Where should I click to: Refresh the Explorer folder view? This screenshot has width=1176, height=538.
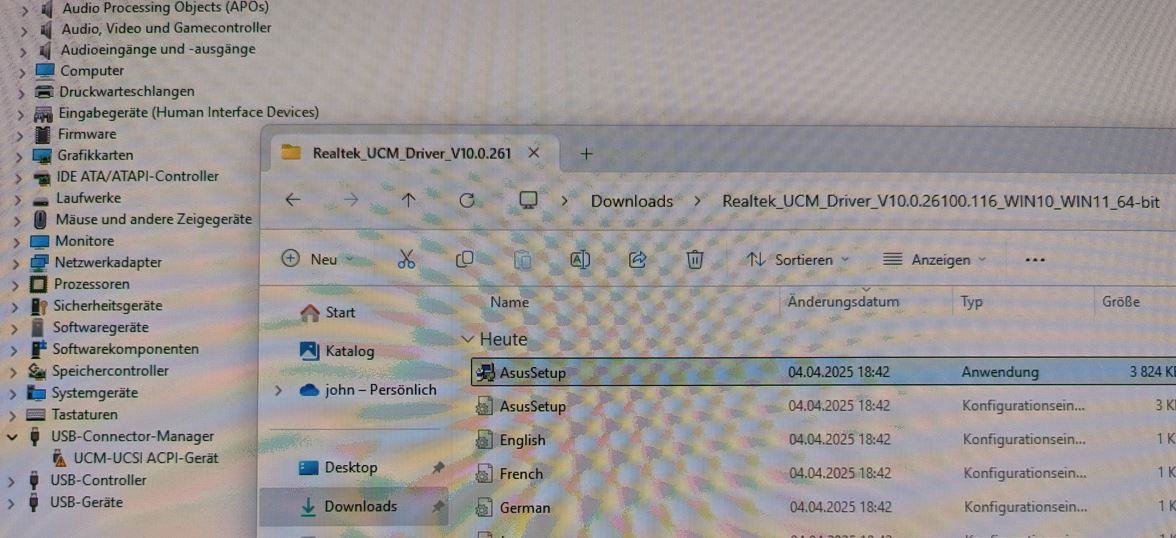[466, 200]
